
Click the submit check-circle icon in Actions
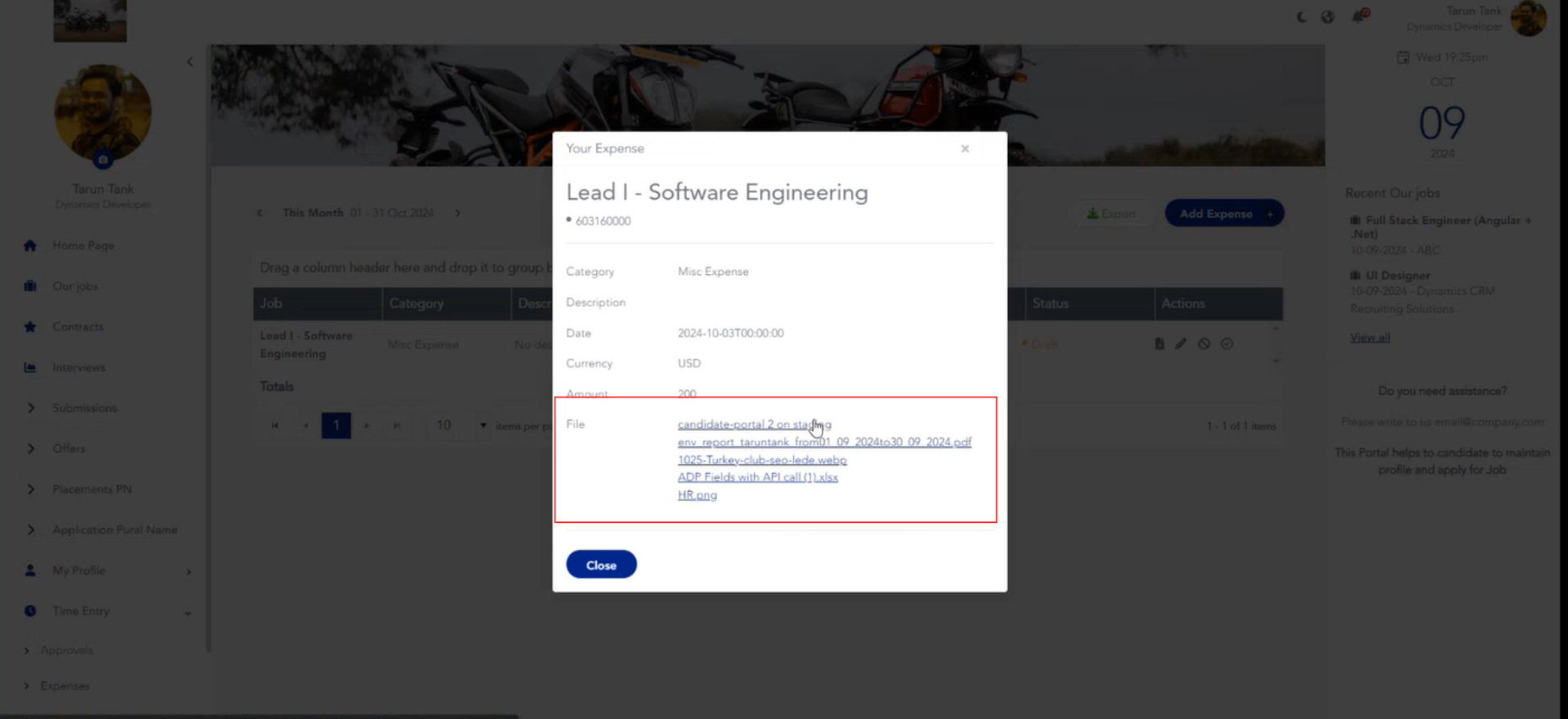click(1227, 344)
